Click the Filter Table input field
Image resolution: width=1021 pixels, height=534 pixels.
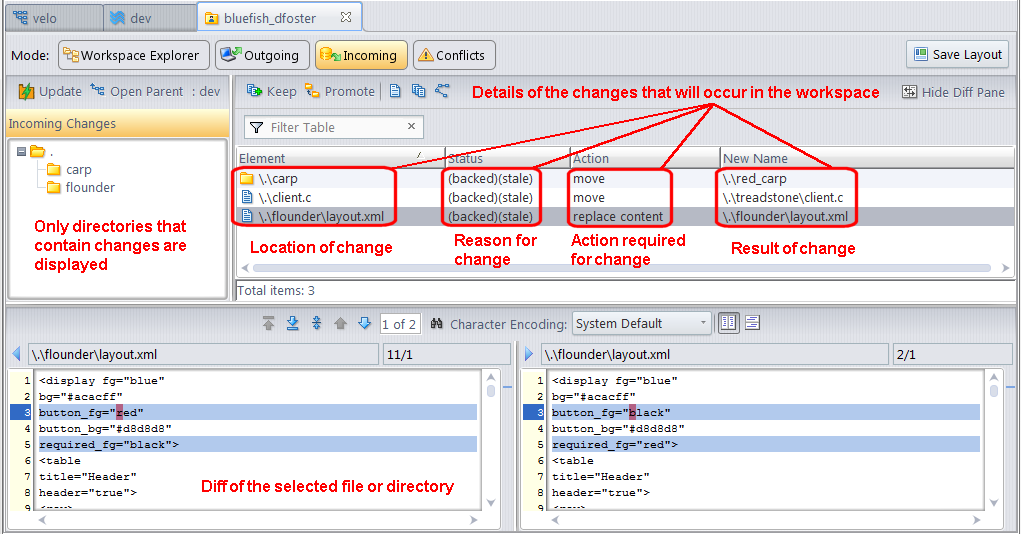click(x=335, y=127)
